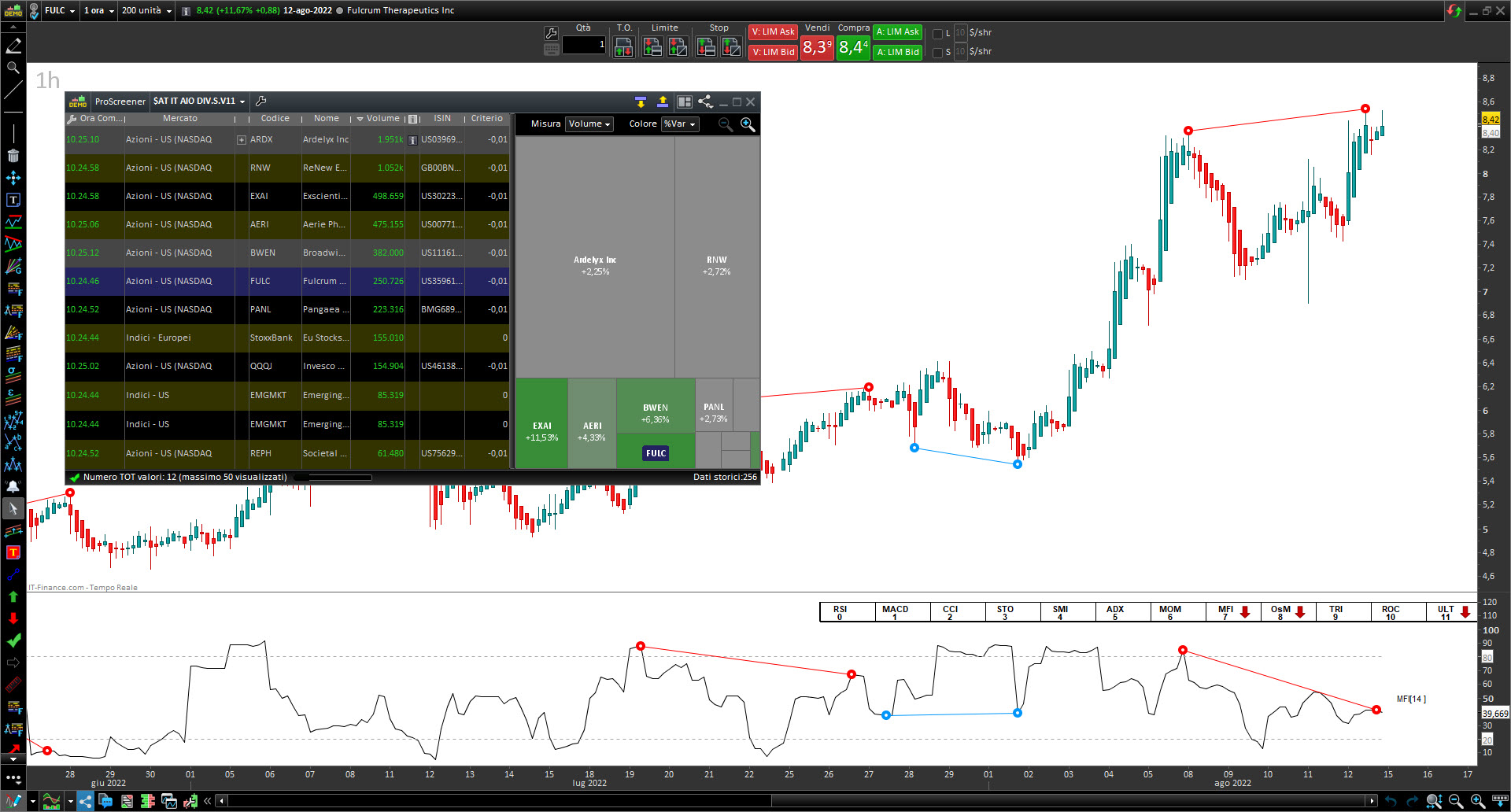
Task: Sort by the ISIN column header
Action: click(x=442, y=119)
